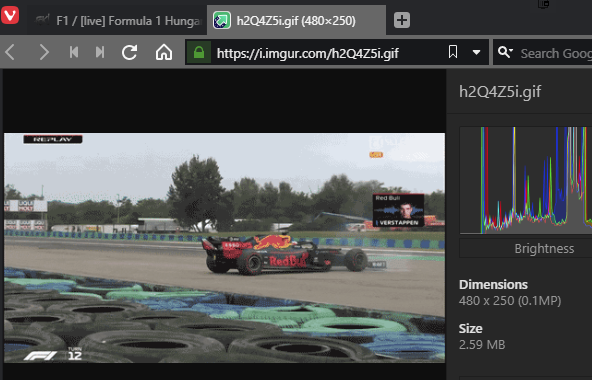Click the Brightness histogram label
Viewport: 592px width, 380px height.
tap(544, 249)
